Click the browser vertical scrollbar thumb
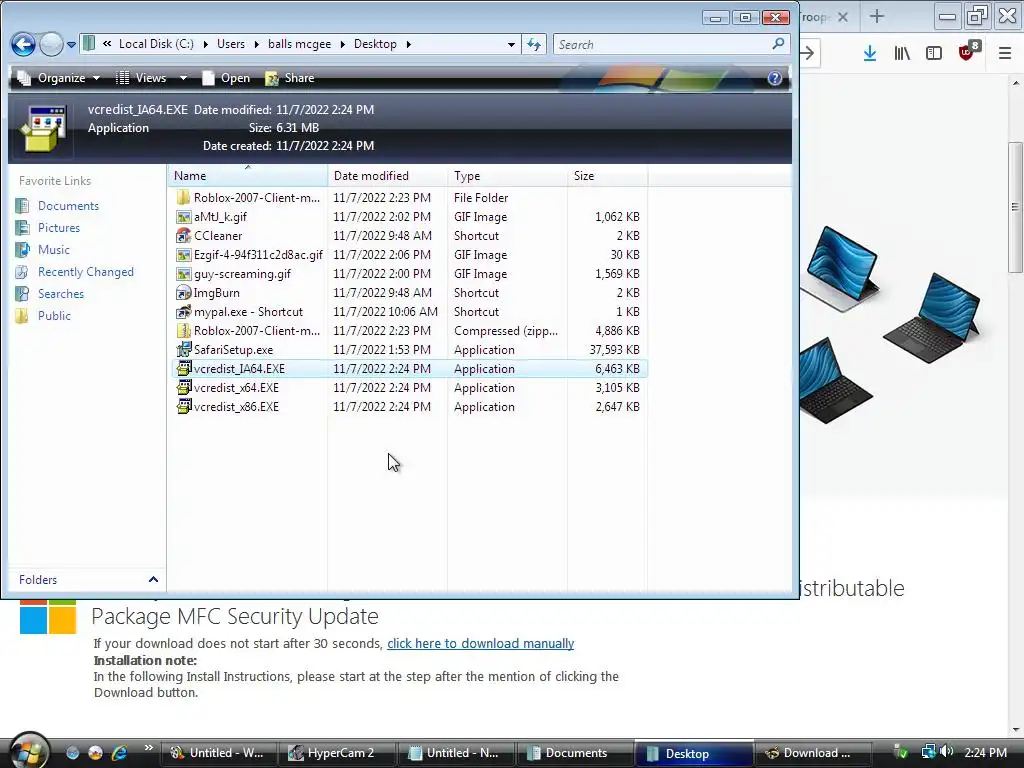The width and height of the screenshot is (1024, 768). [1014, 207]
